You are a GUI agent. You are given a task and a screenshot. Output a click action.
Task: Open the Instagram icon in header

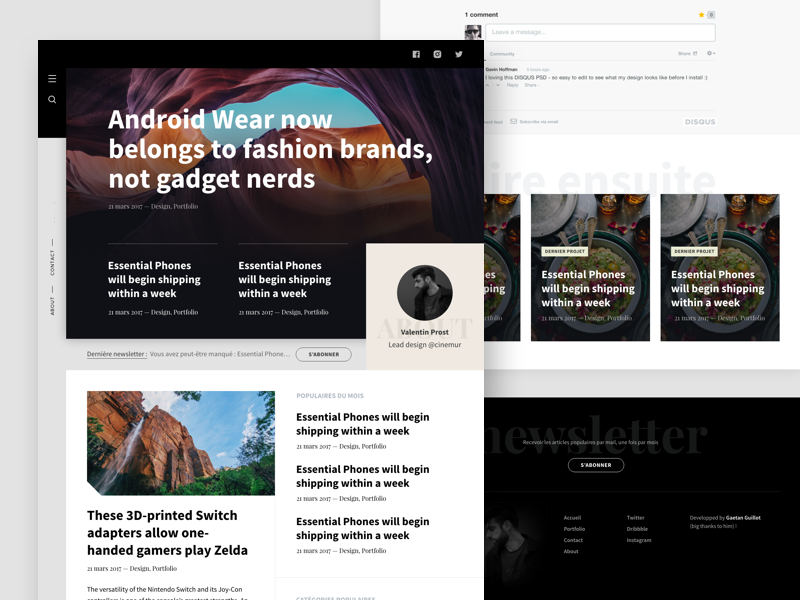tap(437, 54)
